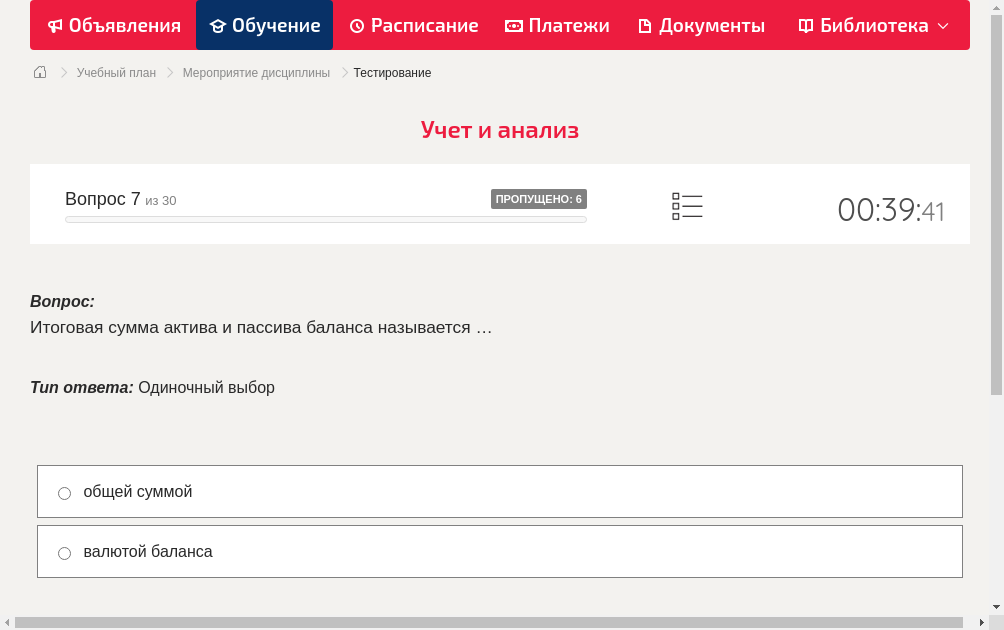
Task: Open the Мероприятие дисциплины link
Action: 254,72
